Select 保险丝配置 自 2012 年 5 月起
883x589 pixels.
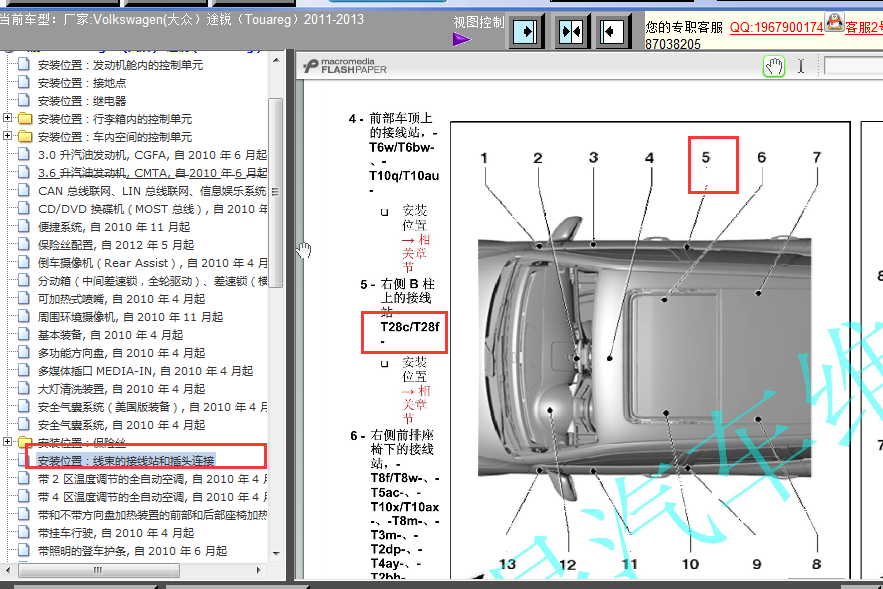point(115,246)
